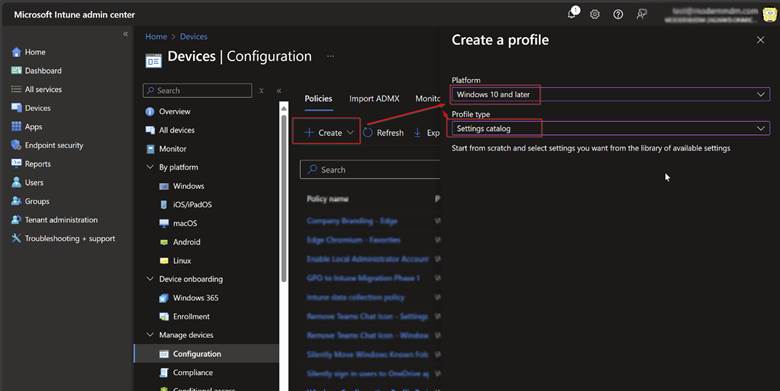Click Devices breadcrumb link
Screen dimensions: 780x391
194,36
